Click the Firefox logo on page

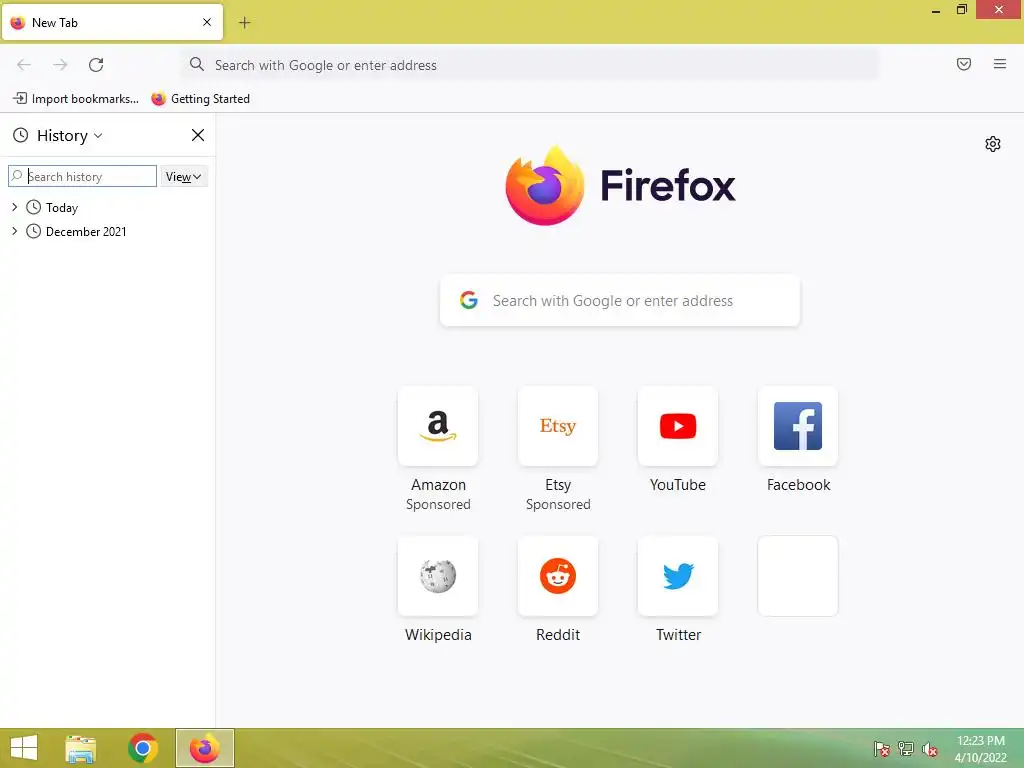click(x=620, y=185)
